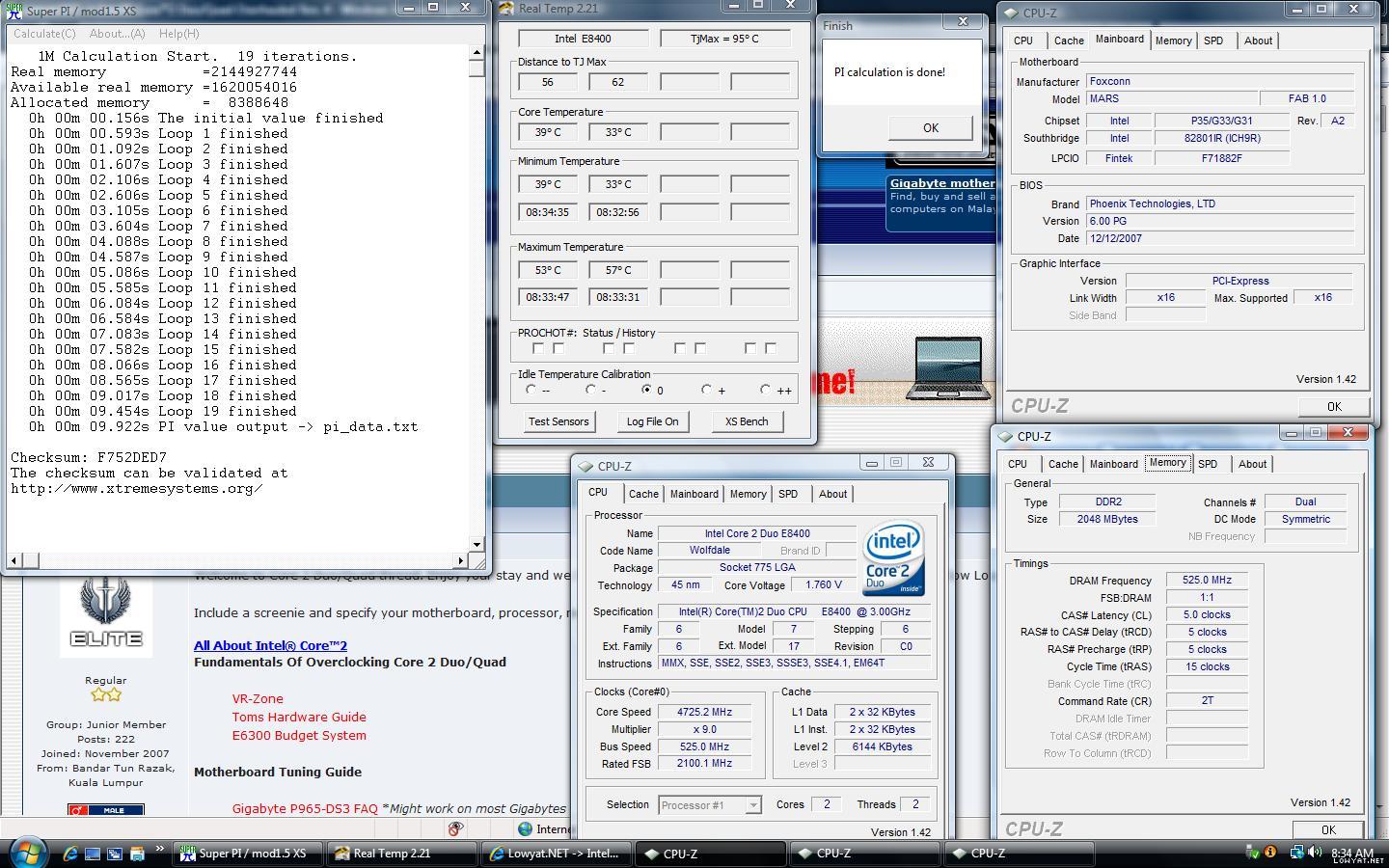Tick the last PROCHOT# history checkbox
Screen dimensions: 1389x868
pos(771,348)
